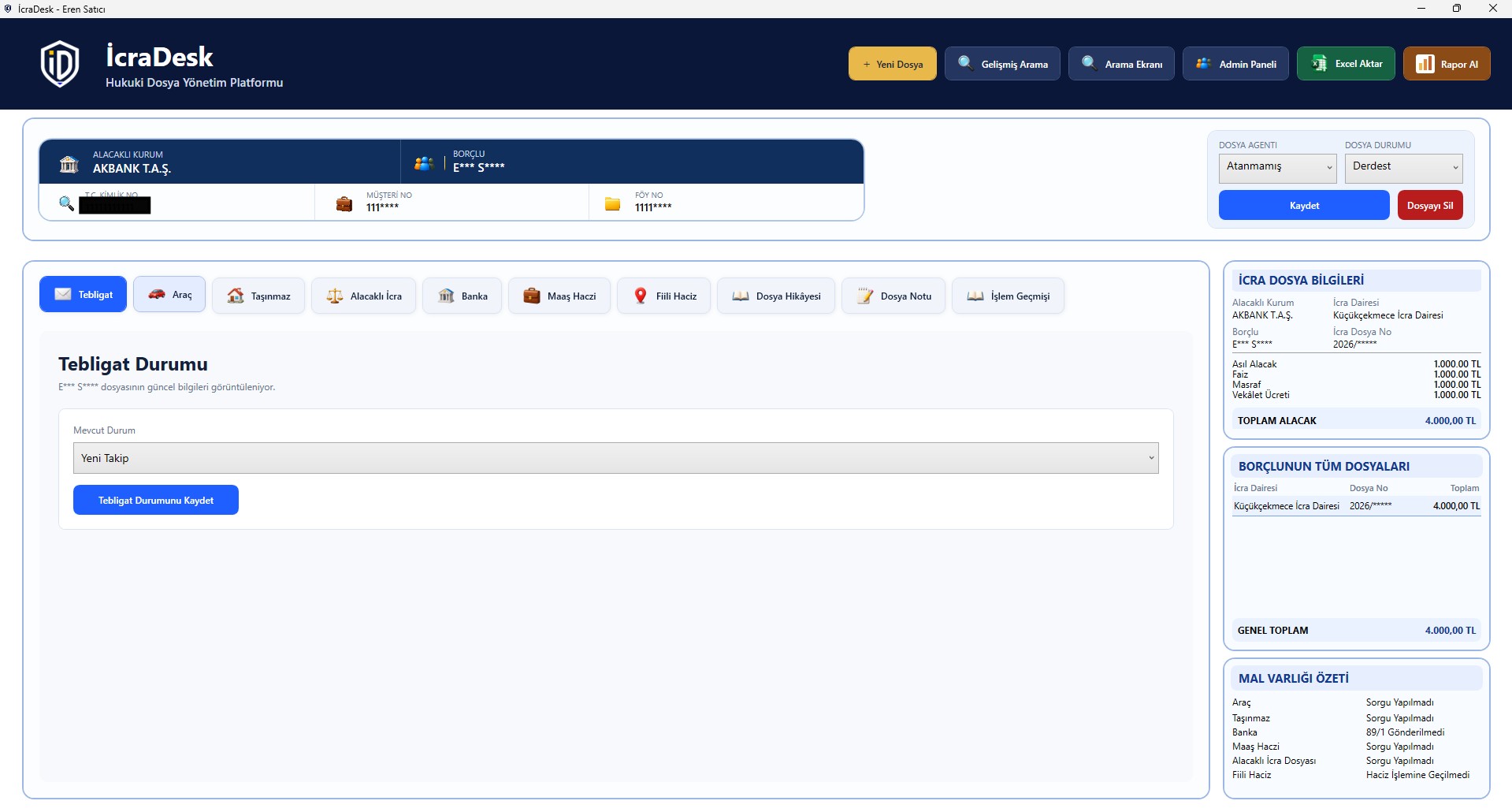Click the chart icon on Rapor AI

click(x=1425, y=64)
